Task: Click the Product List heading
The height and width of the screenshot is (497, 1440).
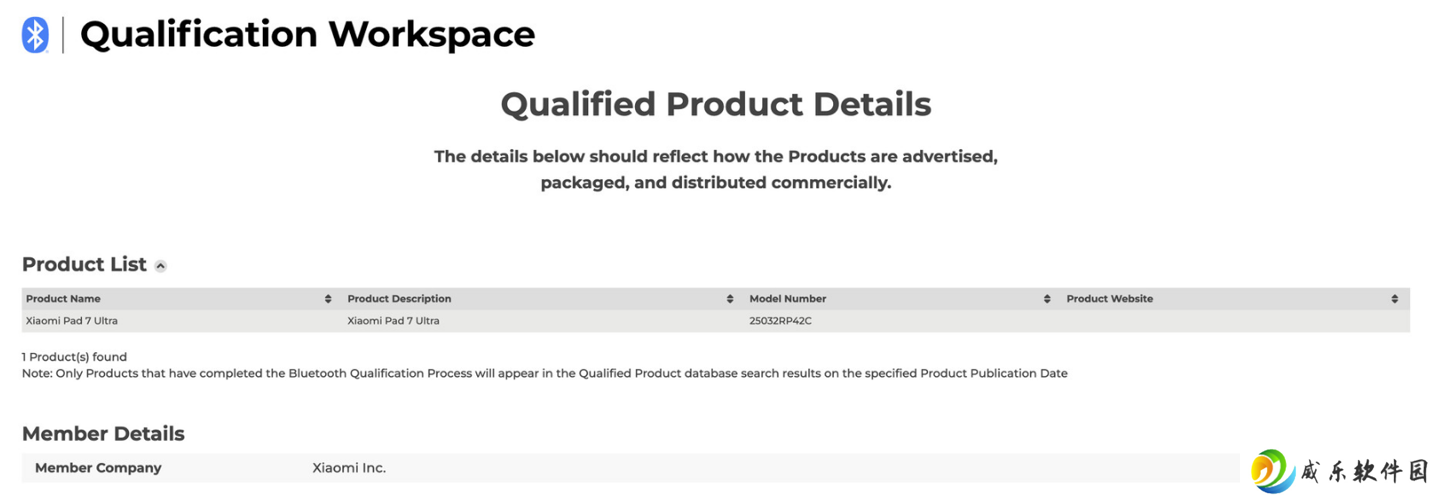Action: pyautogui.click(x=84, y=265)
